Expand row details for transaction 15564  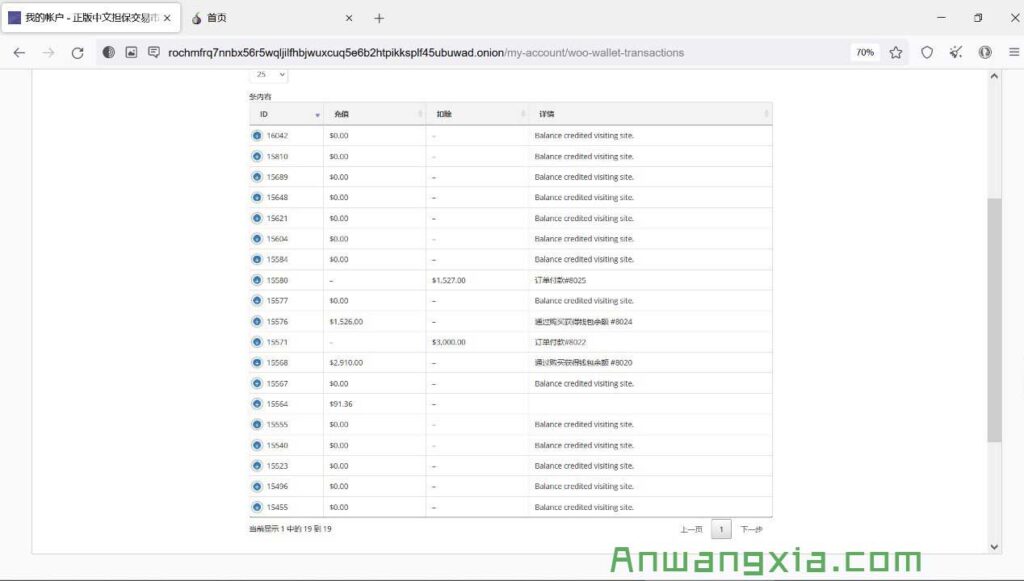click(x=257, y=404)
